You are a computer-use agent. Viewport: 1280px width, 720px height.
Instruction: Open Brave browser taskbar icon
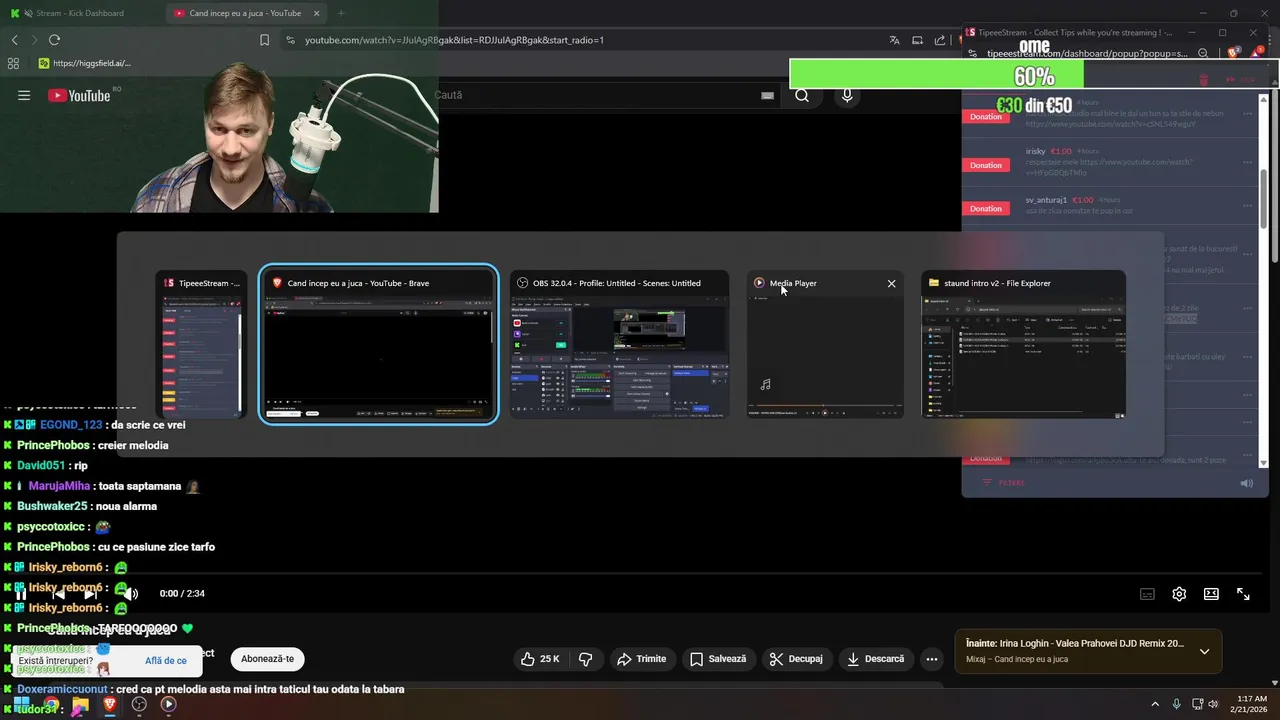click(x=110, y=704)
